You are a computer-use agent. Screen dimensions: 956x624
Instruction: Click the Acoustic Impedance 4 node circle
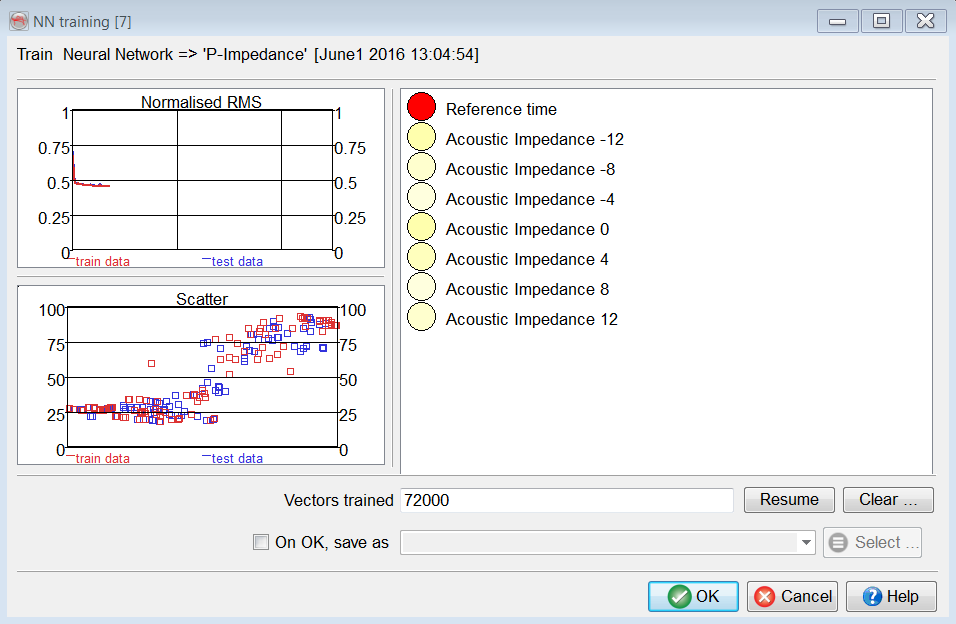[x=422, y=258]
